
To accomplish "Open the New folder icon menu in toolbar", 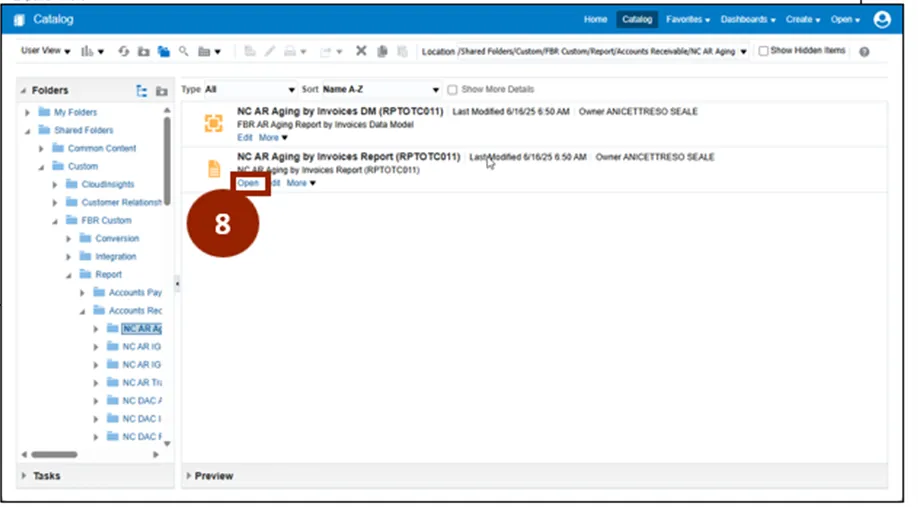I will pyautogui.click(x=209, y=52).
